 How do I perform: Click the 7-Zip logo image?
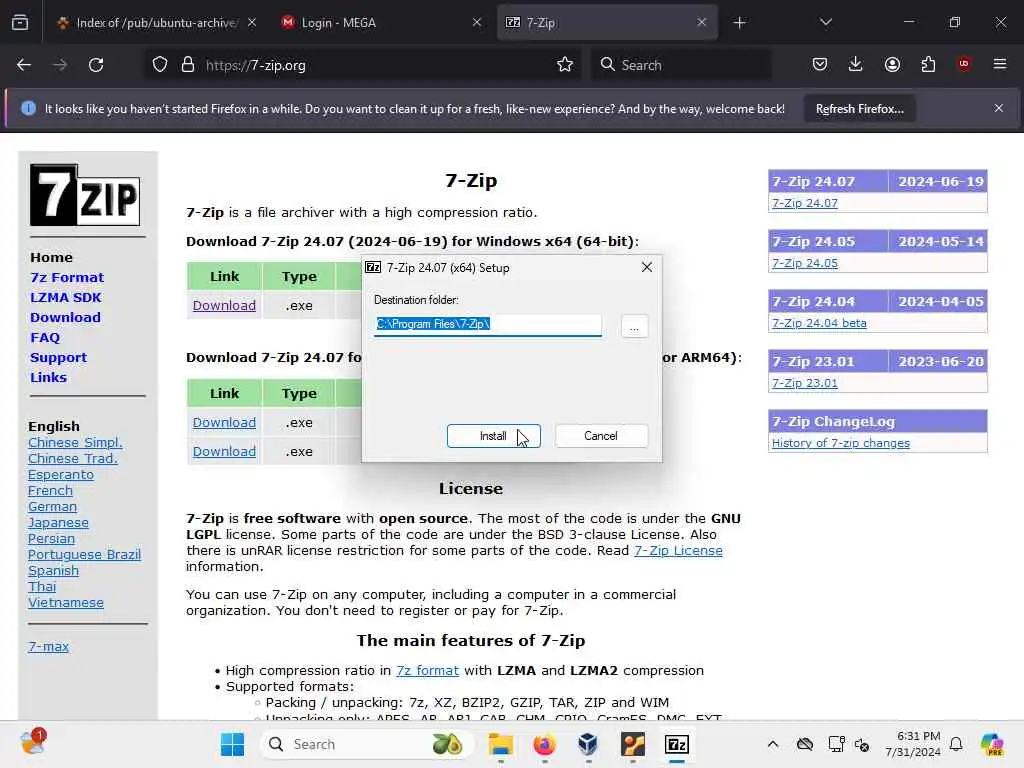[x=85, y=195]
